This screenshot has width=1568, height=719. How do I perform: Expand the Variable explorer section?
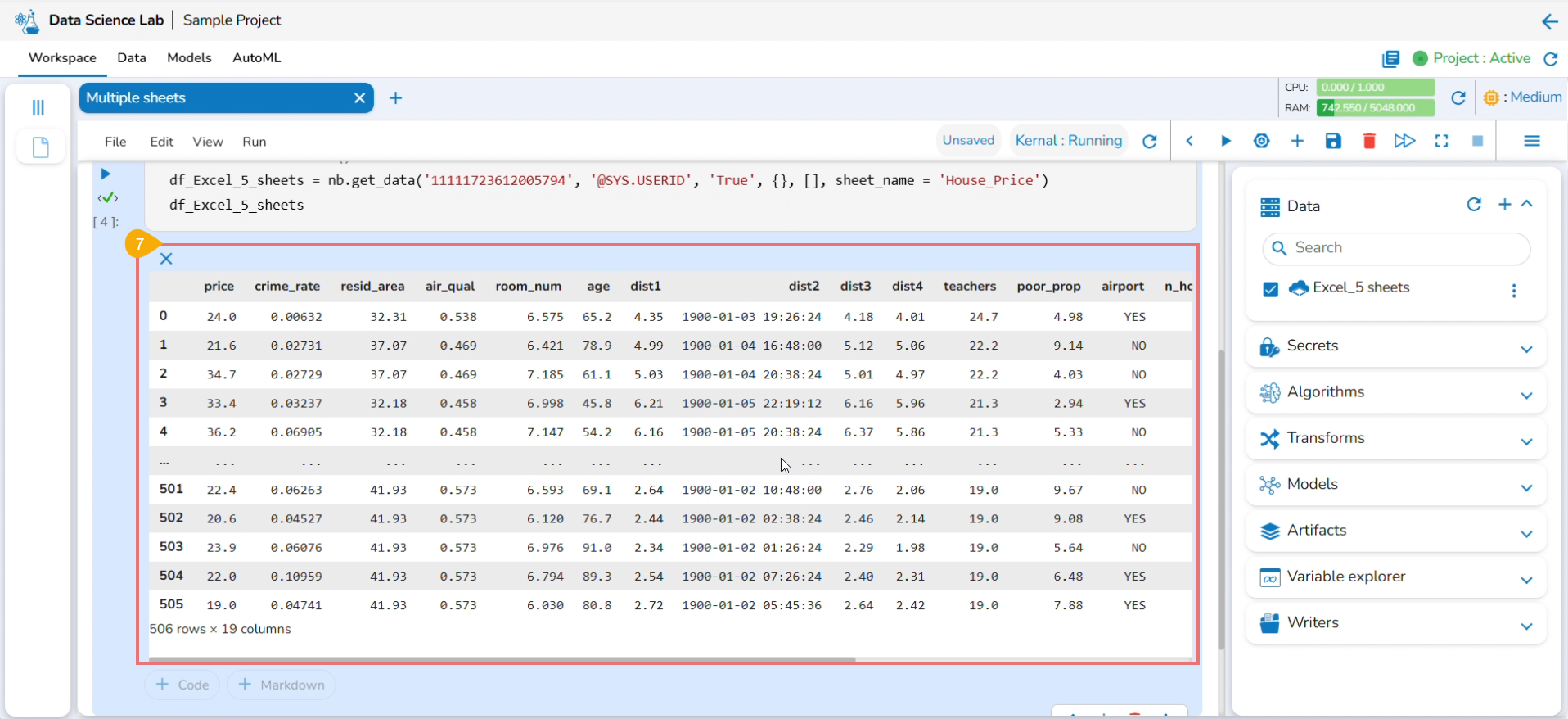coord(1526,581)
